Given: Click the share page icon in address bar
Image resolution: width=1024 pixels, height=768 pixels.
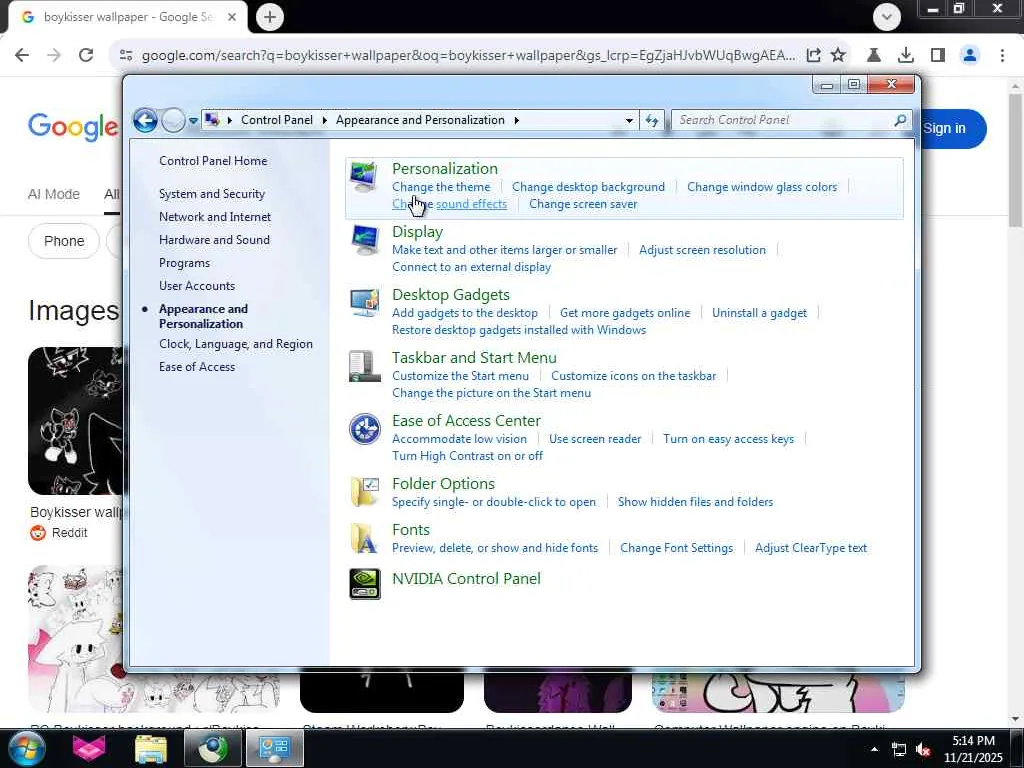Looking at the screenshot, I should click(x=813, y=55).
